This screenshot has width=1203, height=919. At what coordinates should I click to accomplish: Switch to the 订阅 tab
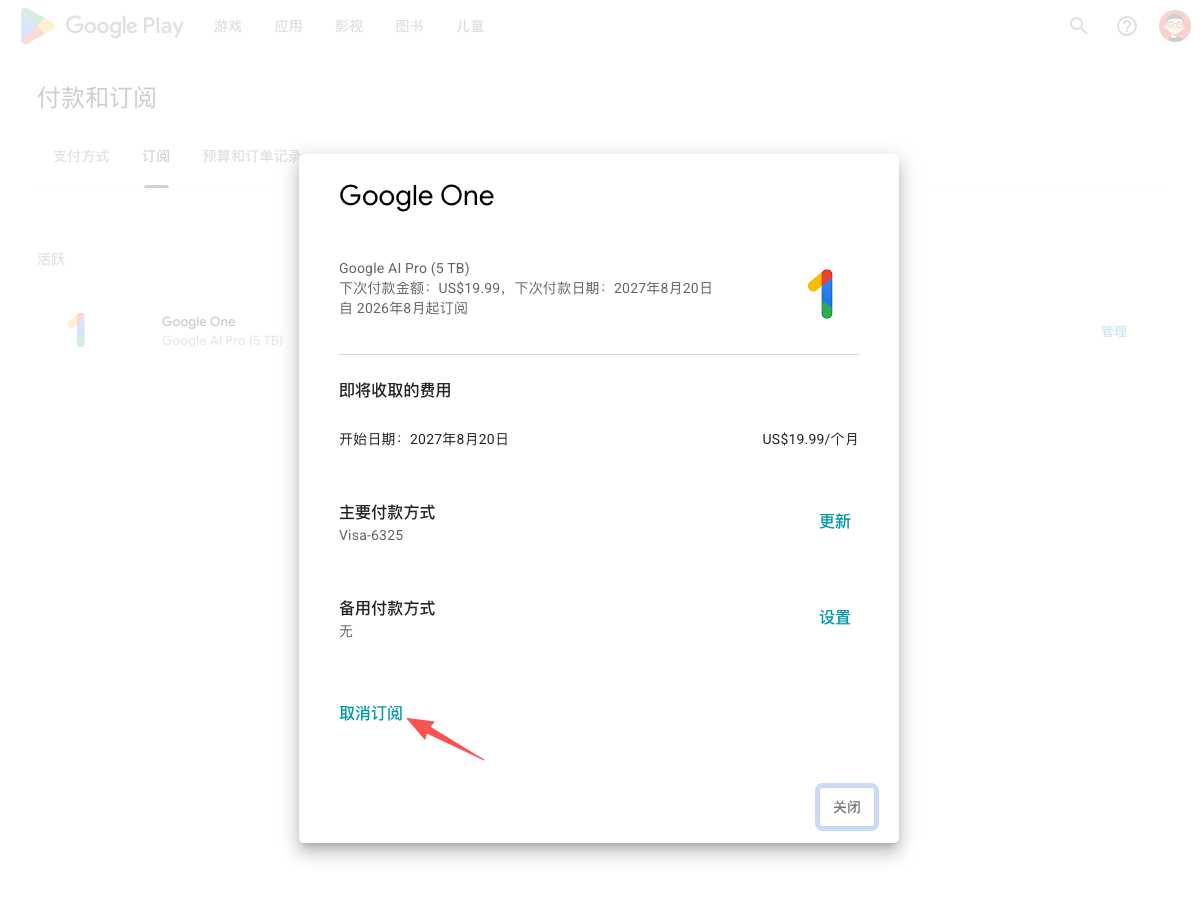[156, 156]
